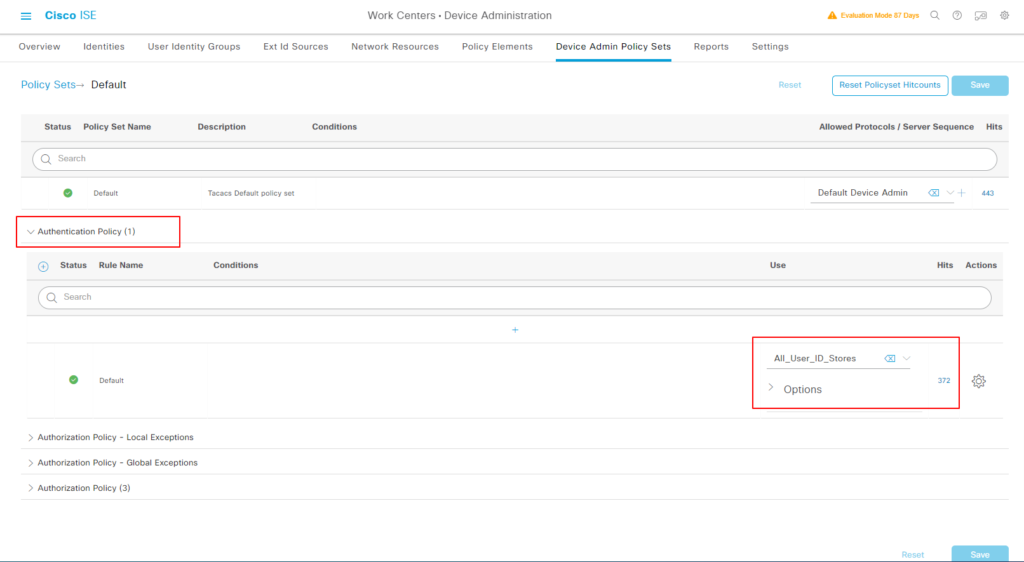The height and width of the screenshot is (562, 1024).
Task: Expand the Options section
Action: [771, 388]
